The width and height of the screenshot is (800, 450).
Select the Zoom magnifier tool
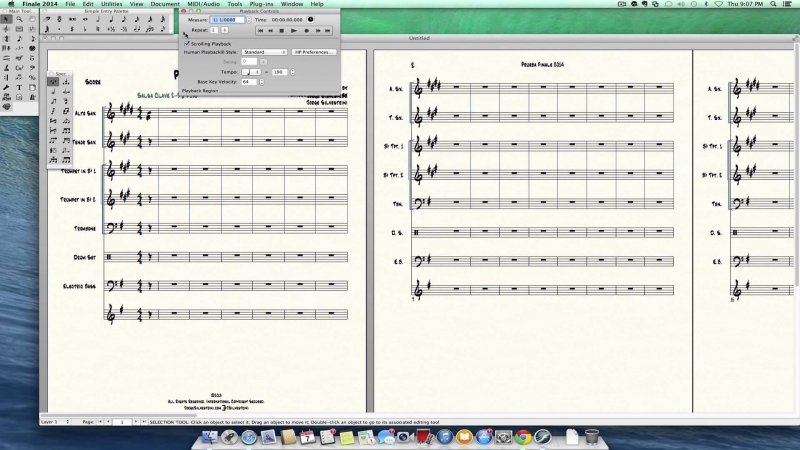(x=19, y=19)
